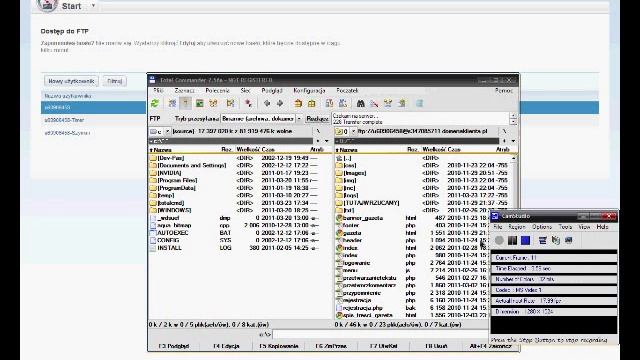640x360 pixels.
Task: Click the binoculars search files icon
Action: pyautogui.click(x=360, y=104)
